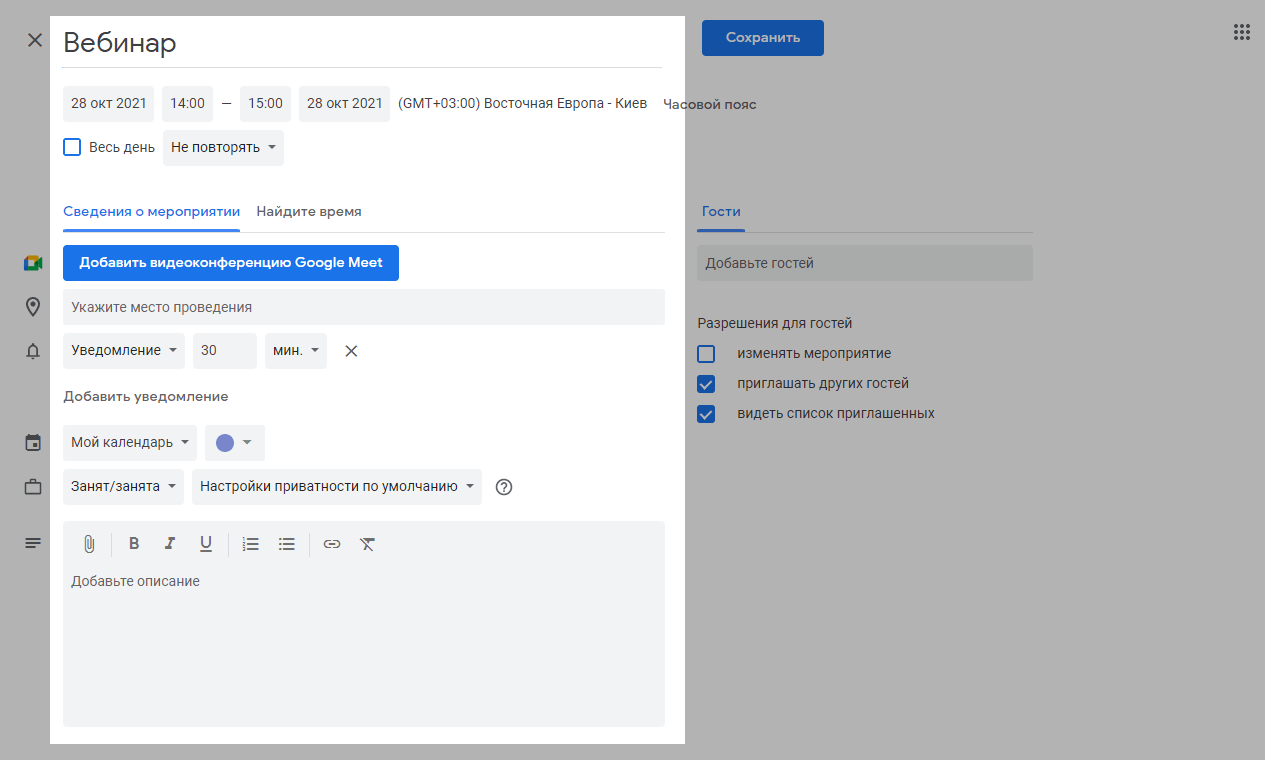Viewport: 1265px width, 760px height.
Task: Toggle italic formatting in description
Action: [170, 544]
